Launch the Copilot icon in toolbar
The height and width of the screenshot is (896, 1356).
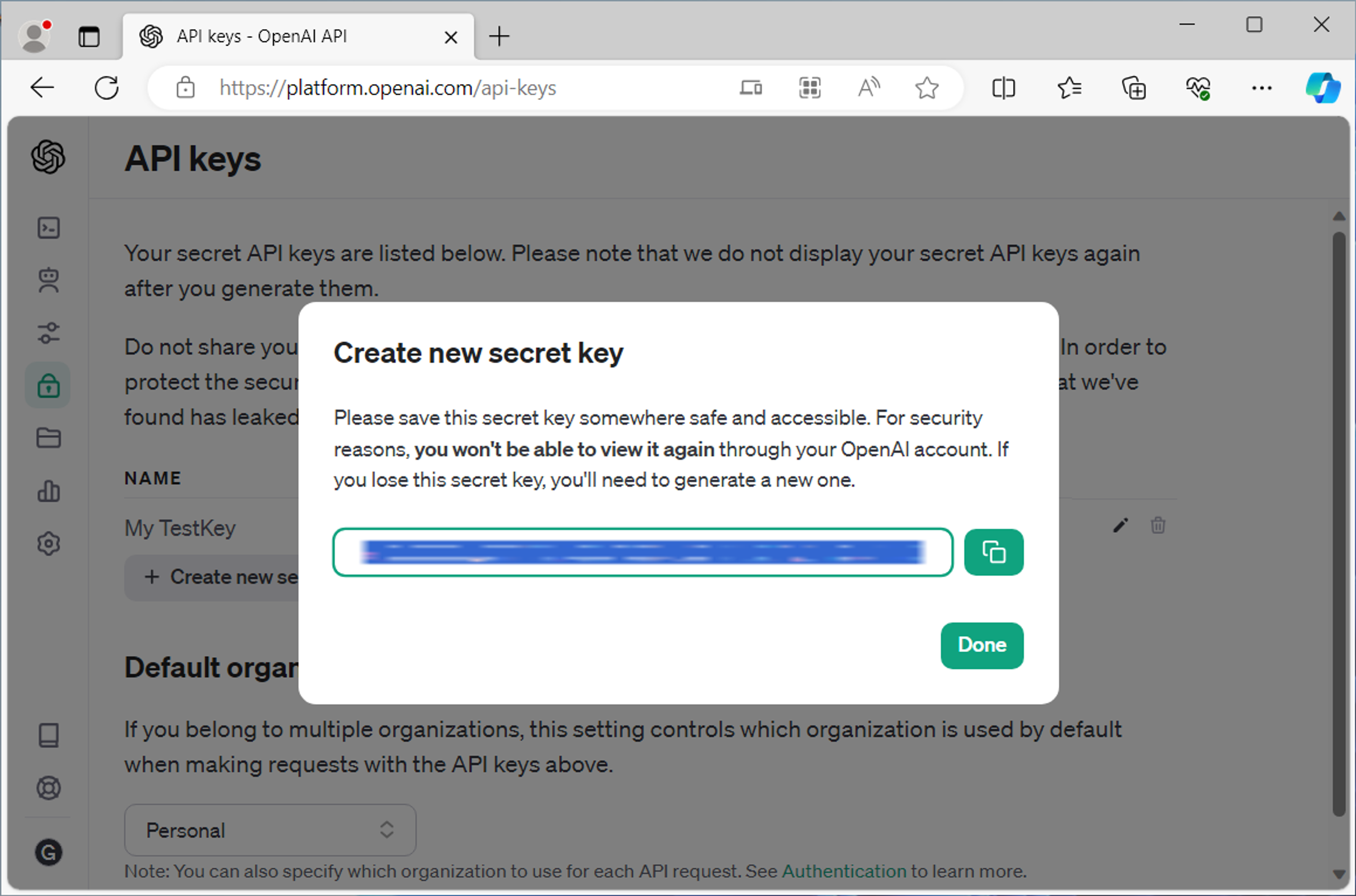[x=1323, y=88]
